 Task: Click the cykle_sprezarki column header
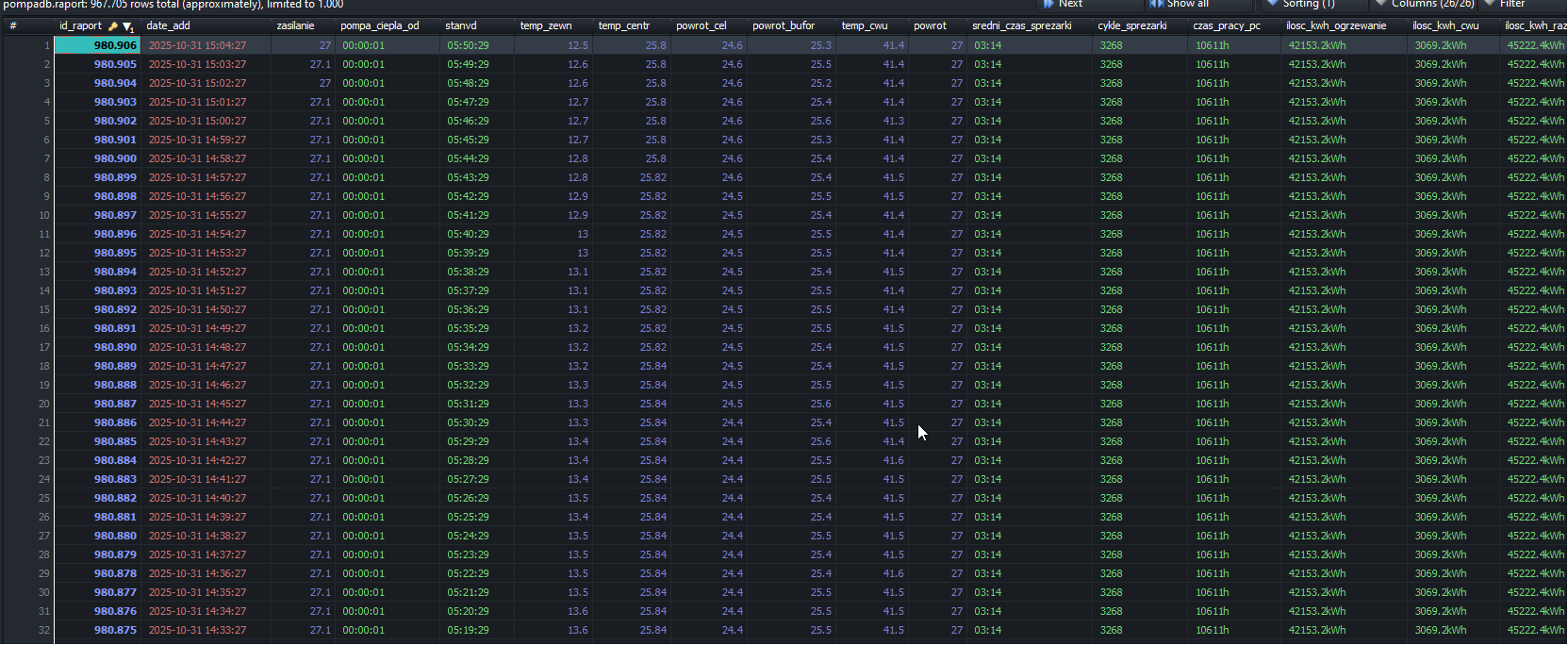(1131, 26)
